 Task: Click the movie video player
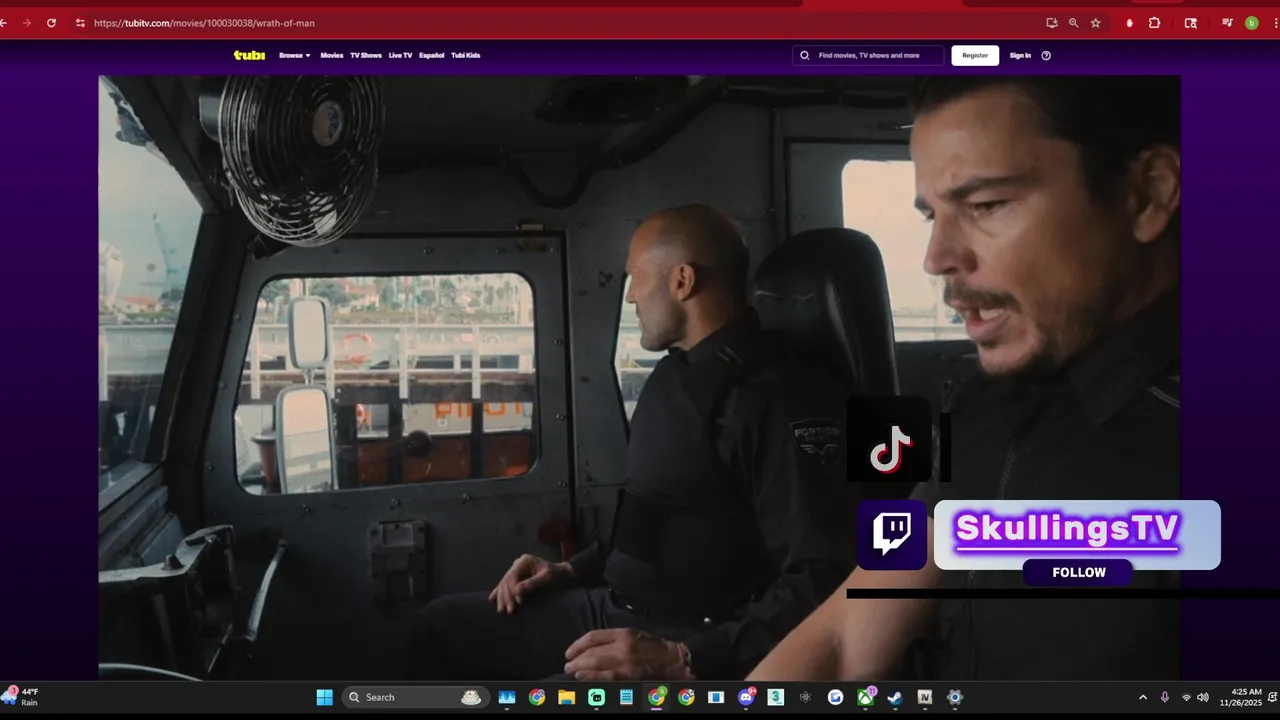pyautogui.click(x=639, y=378)
